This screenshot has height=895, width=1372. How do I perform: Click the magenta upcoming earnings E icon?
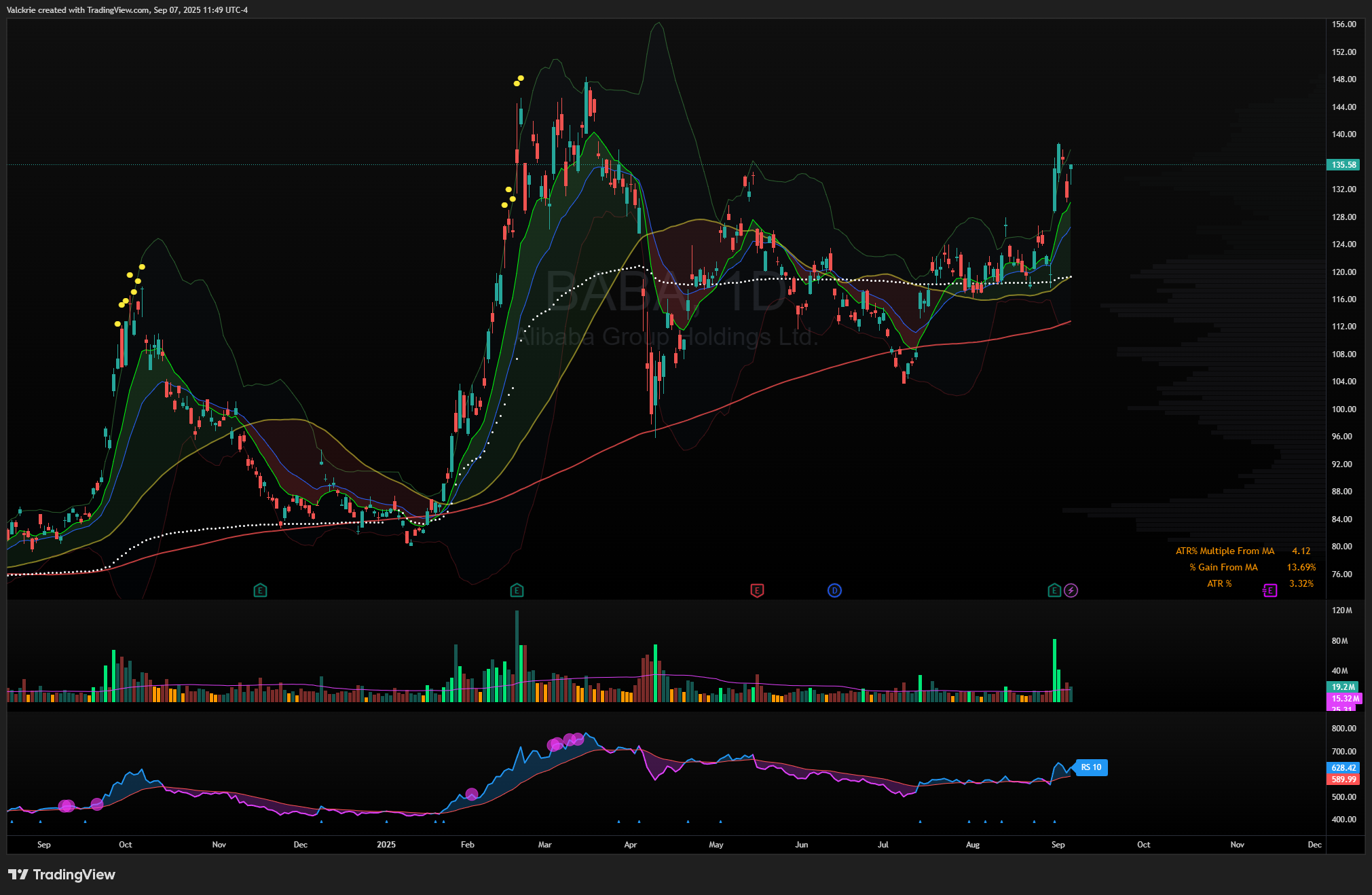[1269, 590]
